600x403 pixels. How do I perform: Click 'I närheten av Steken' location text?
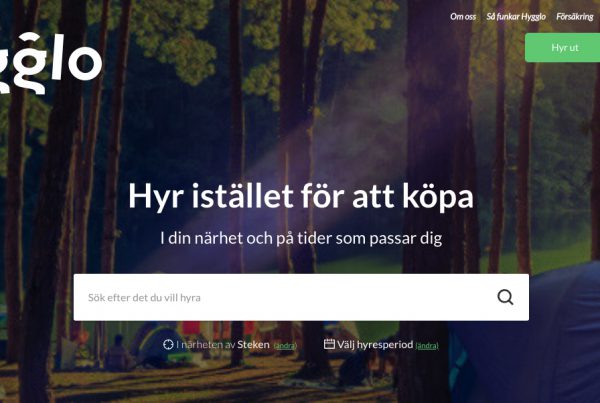coord(223,344)
